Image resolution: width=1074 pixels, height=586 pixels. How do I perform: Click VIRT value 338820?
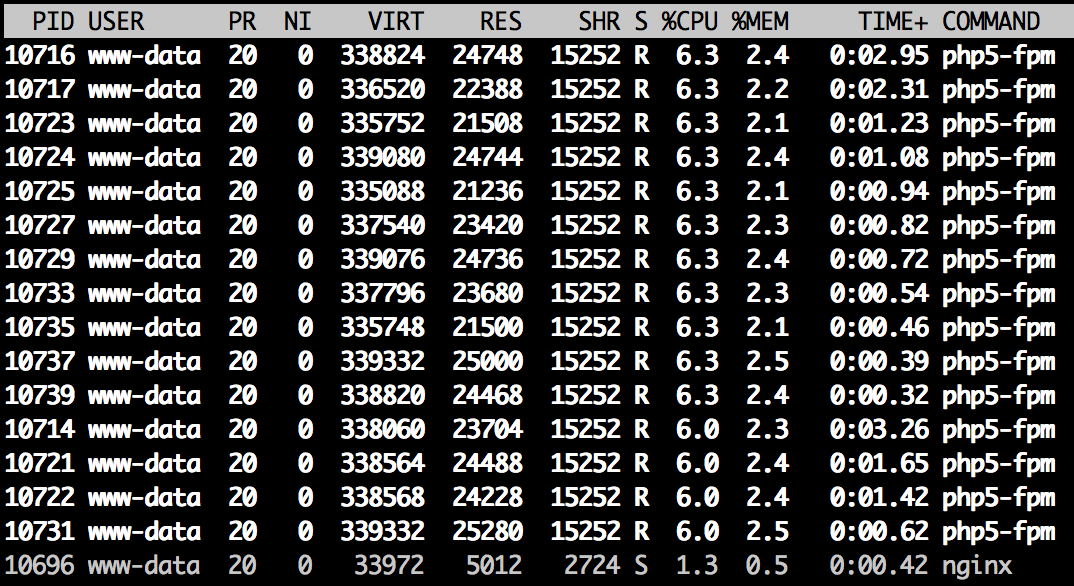(x=382, y=396)
